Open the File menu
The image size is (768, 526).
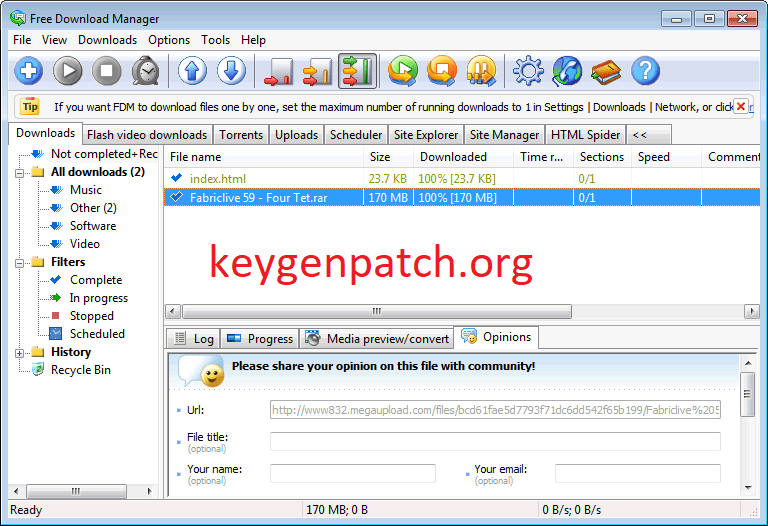click(22, 40)
